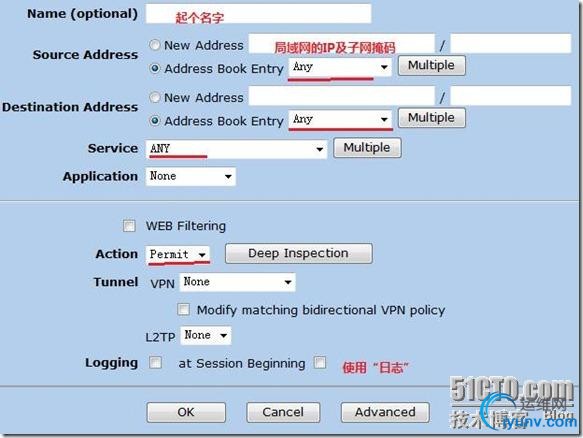Open the Application None dropdown
The width and height of the screenshot is (583, 438).
click(x=190, y=176)
